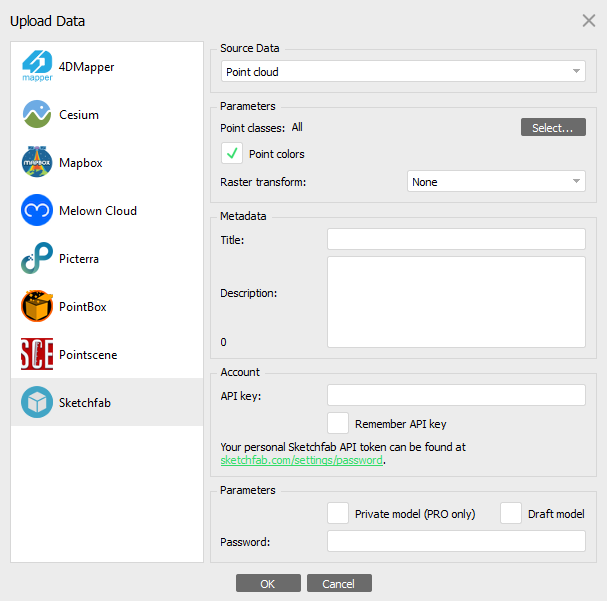Viewport: 607px width, 601px height.
Task: Click the Cesium label in list
Action: coord(79,115)
